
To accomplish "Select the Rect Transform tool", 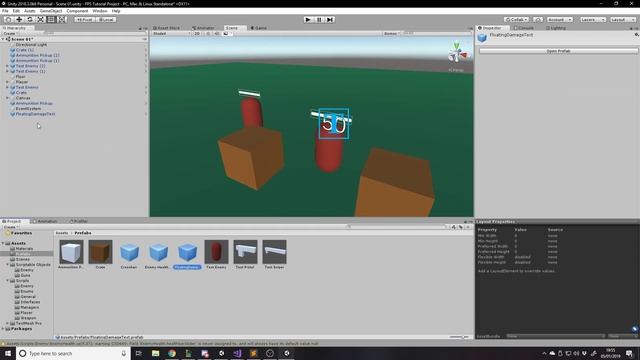I will pyautogui.click(x=51, y=20).
